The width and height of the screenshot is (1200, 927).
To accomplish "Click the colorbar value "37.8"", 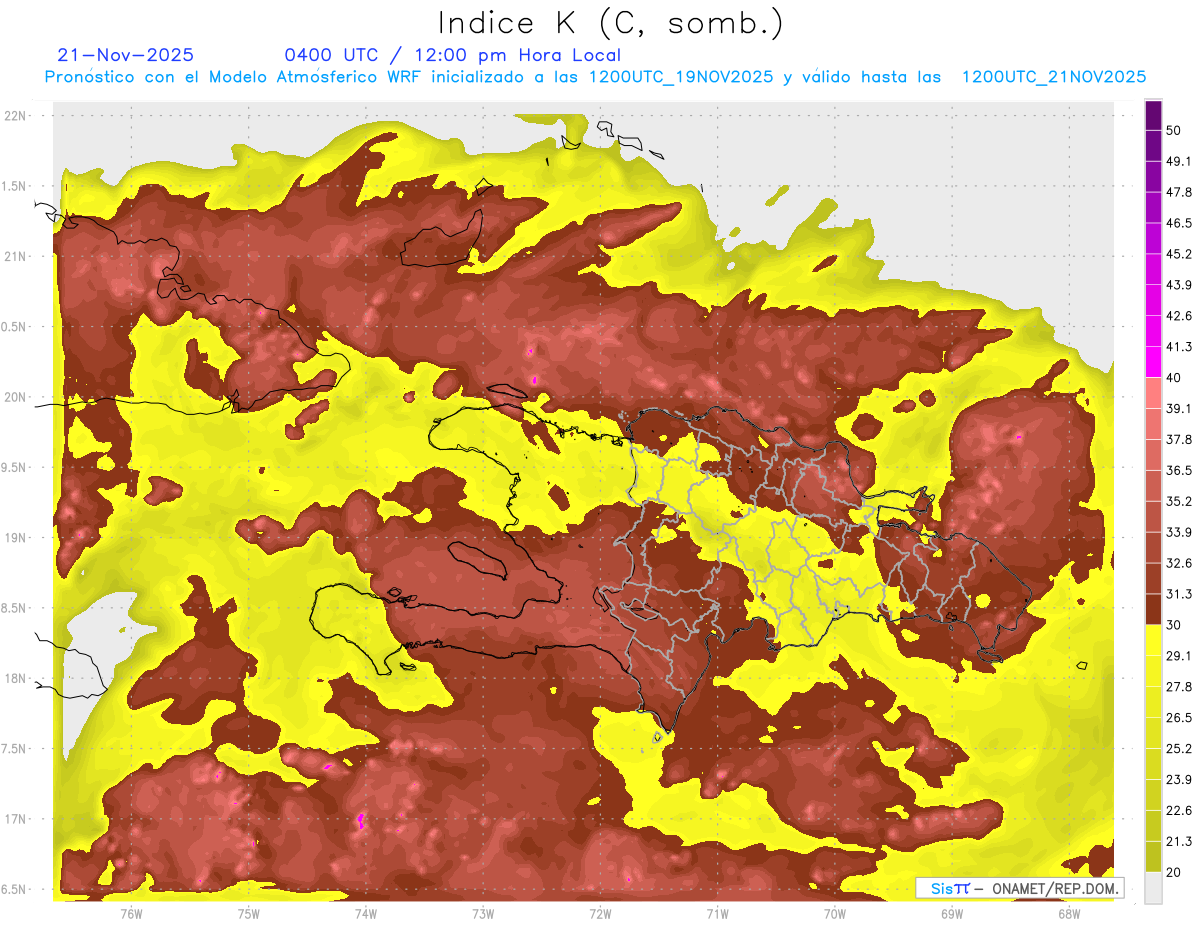I will pos(1179,440).
